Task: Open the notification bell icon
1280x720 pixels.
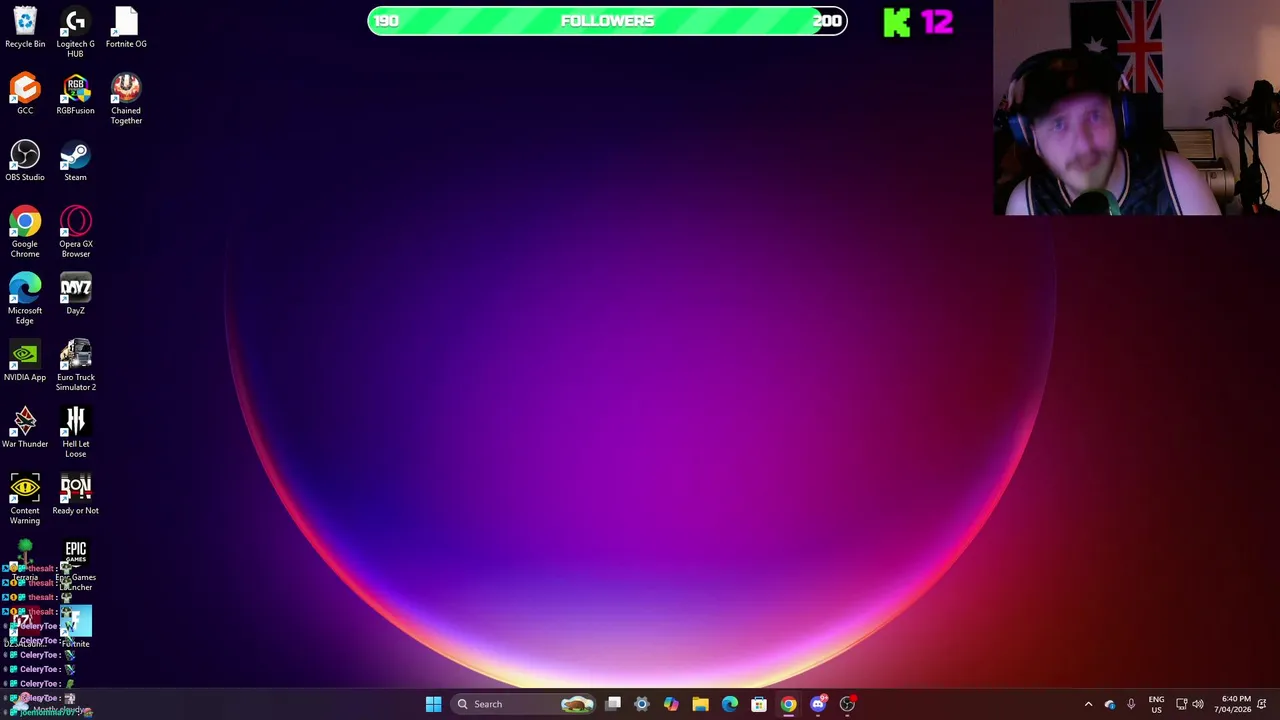Action: [1262, 704]
